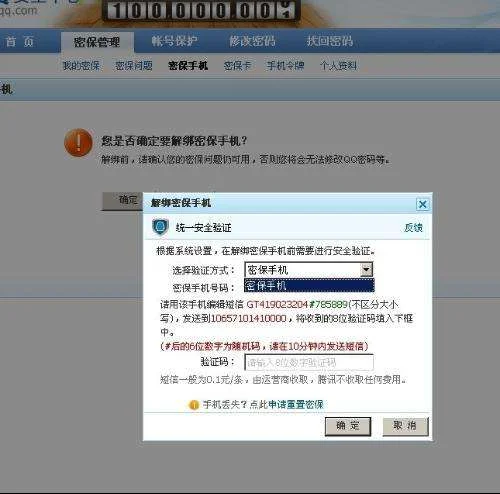Click the background page 确定 button

[122, 201]
